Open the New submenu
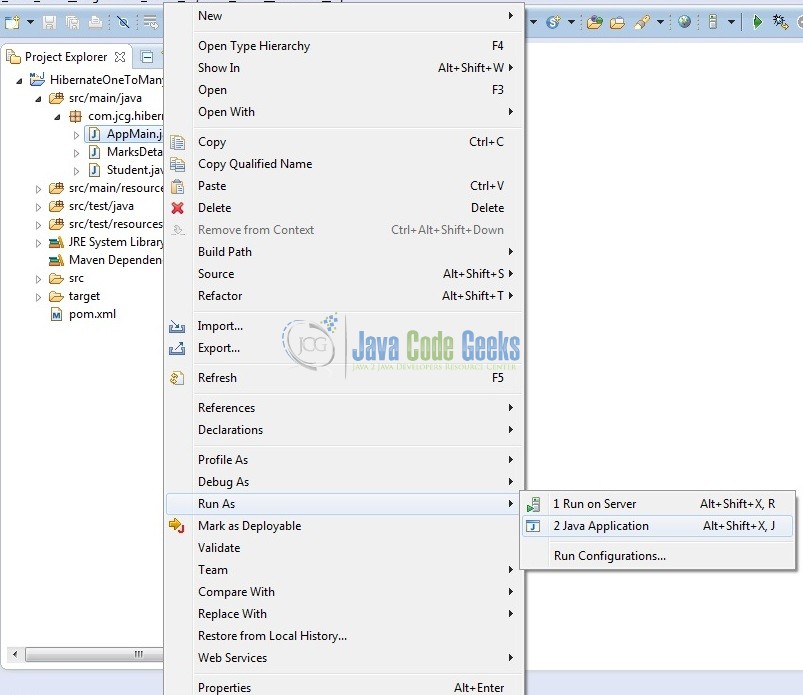The width and height of the screenshot is (803, 695). [x=345, y=16]
